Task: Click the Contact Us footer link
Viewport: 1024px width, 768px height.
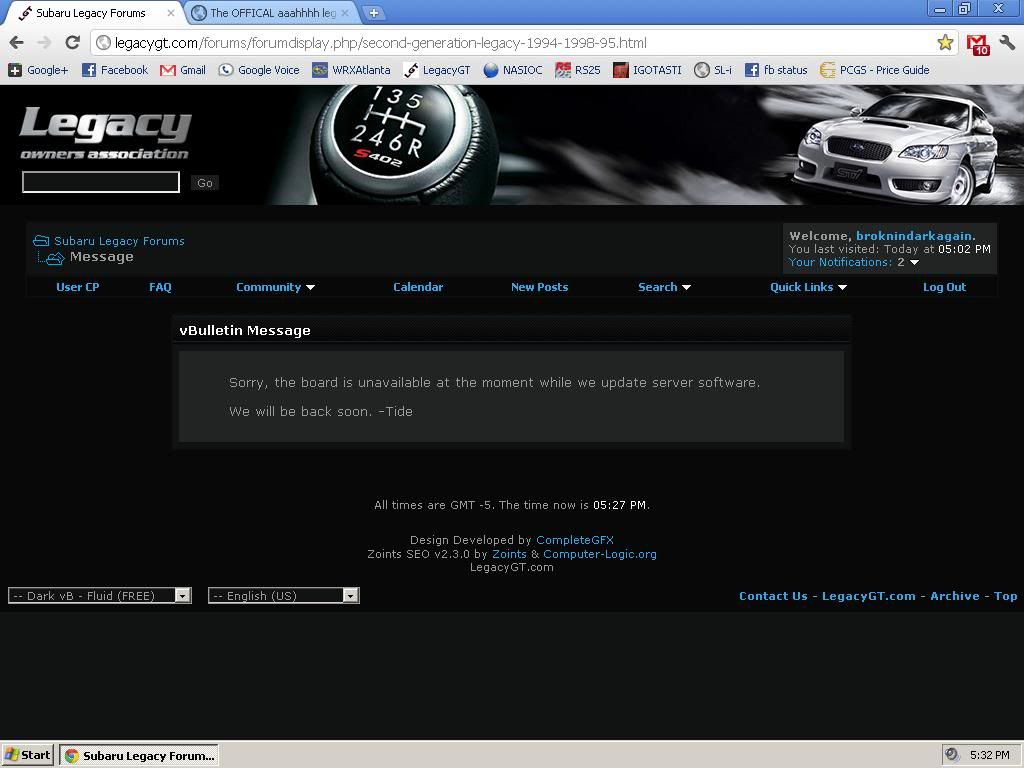Action: pos(773,596)
